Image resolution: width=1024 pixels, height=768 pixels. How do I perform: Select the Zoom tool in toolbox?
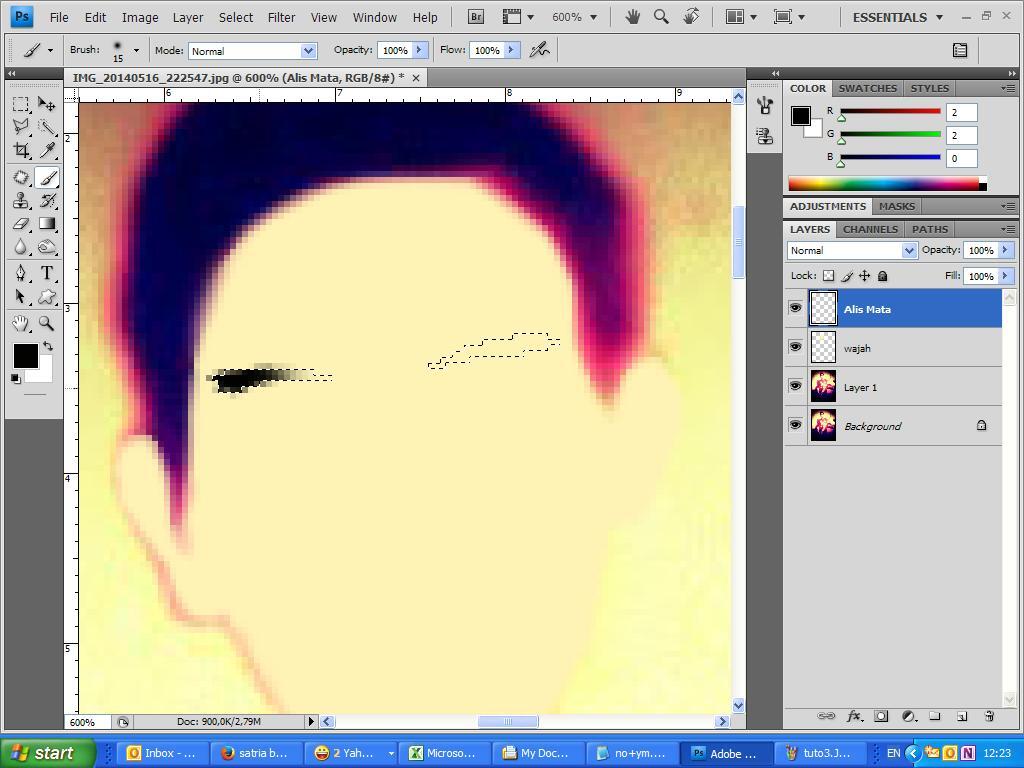(x=46, y=323)
